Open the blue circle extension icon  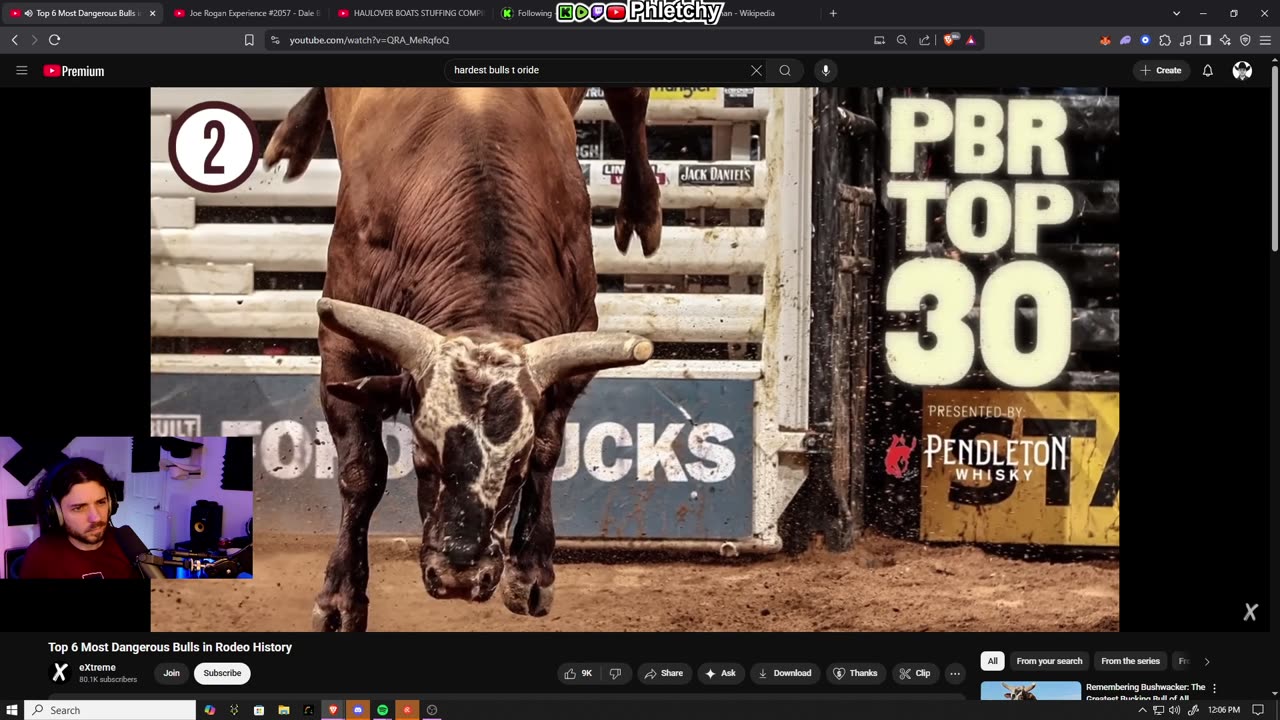[1145, 40]
